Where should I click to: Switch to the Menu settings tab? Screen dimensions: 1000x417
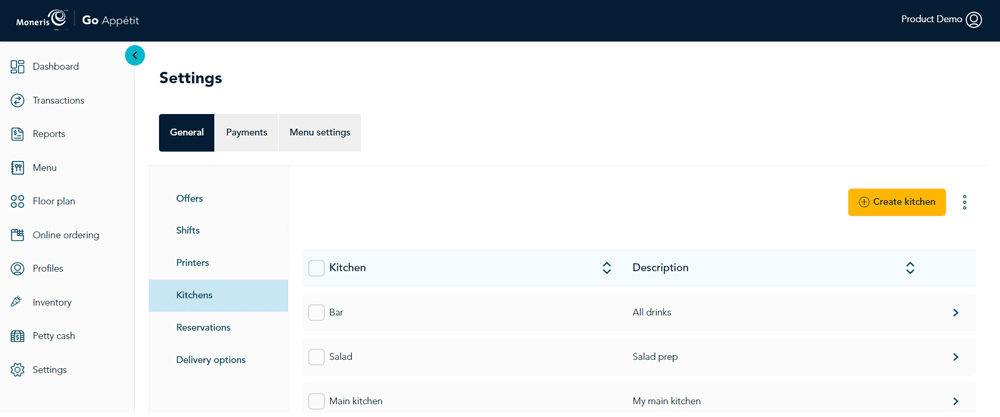(x=320, y=133)
